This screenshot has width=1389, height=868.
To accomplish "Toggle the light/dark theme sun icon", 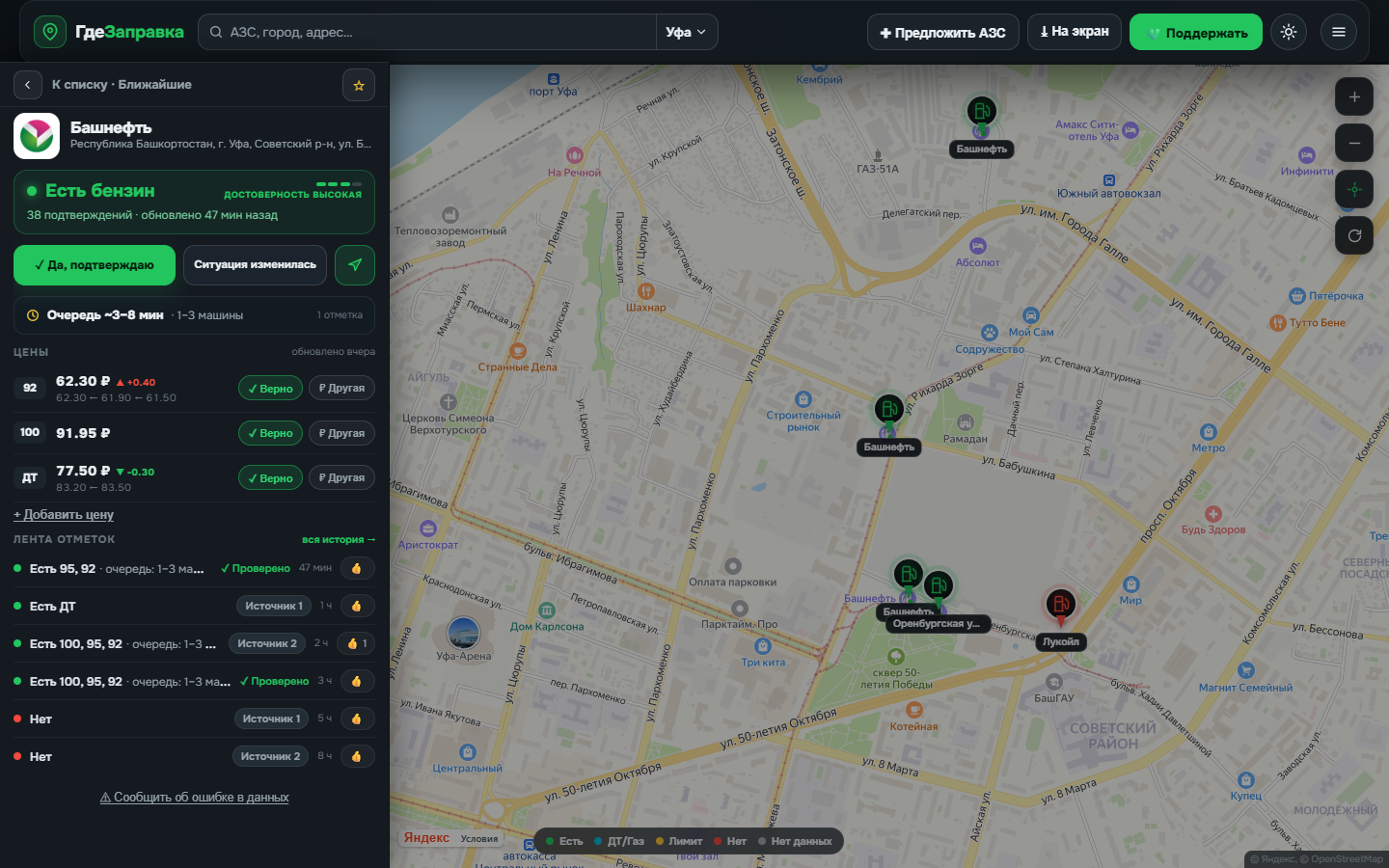I will [1289, 32].
